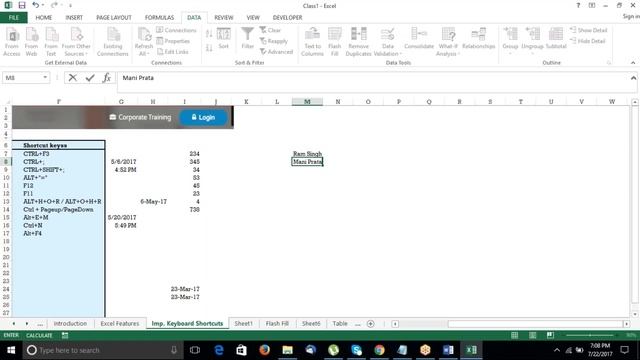The height and width of the screenshot is (360, 640).
Task: Switch to INSERT tab
Action: click(x=74, y=18)
